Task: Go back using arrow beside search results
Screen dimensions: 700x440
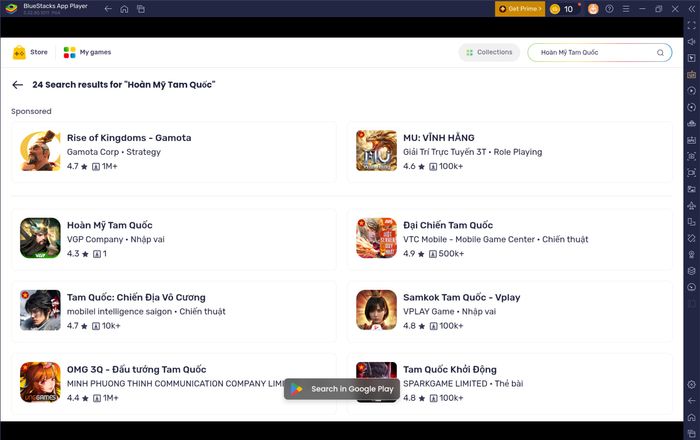Action: coord(17,85)
